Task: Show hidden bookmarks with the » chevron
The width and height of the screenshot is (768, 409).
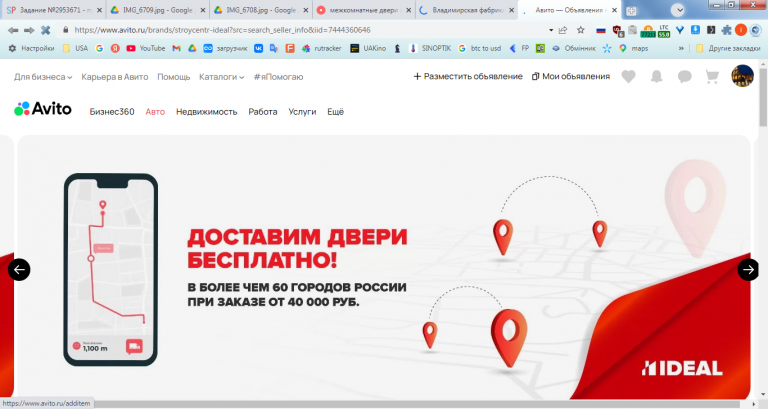Action: coord(681,48)
